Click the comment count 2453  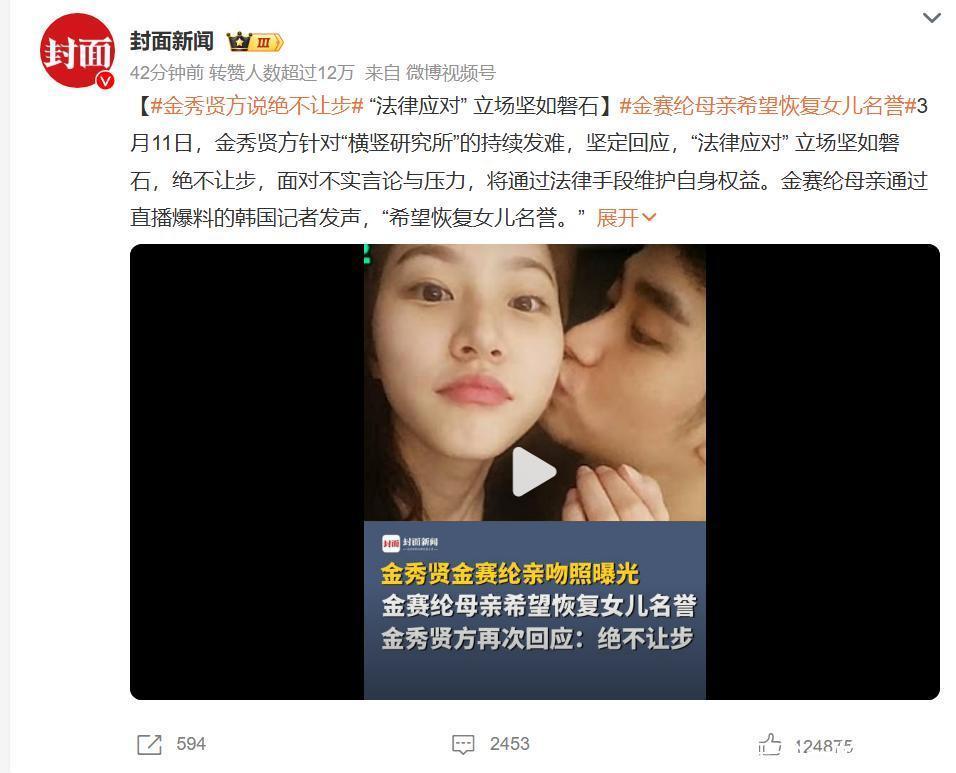[x=510, y=744]
